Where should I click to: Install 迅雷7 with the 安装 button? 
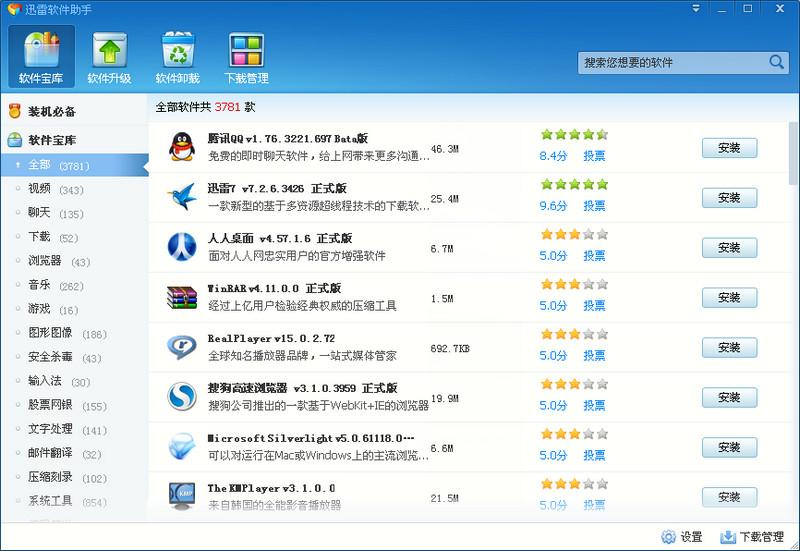(x=729, y=197)
